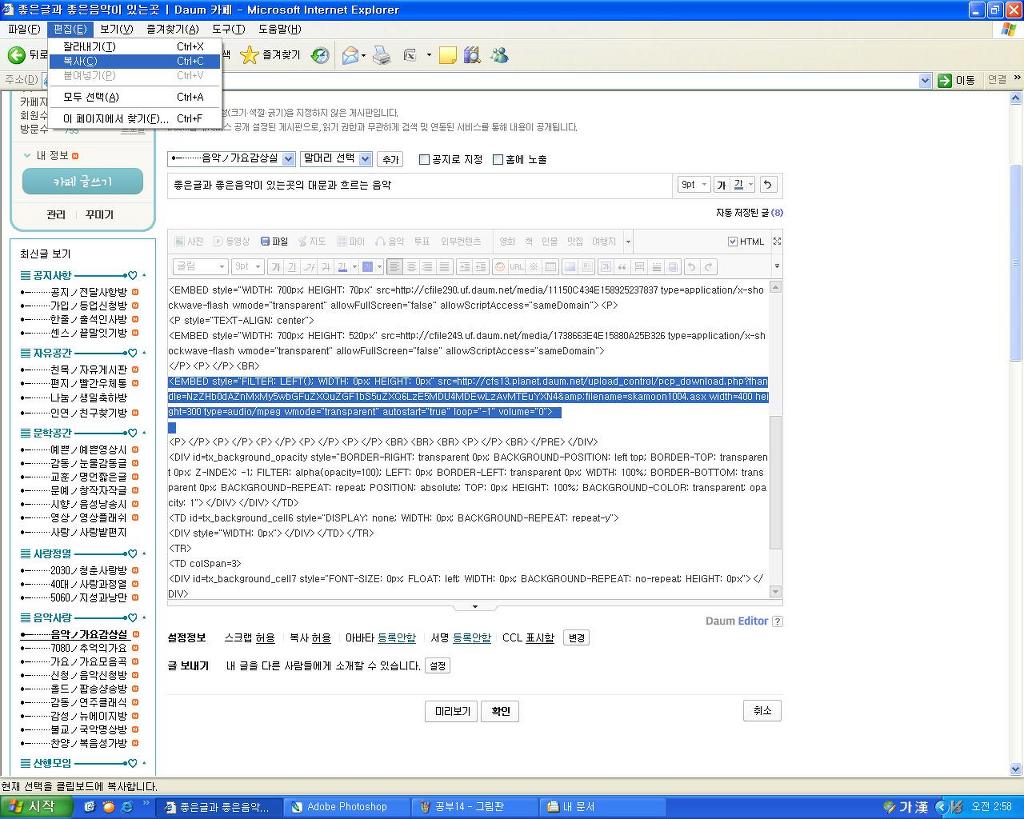Open the 음악/가요감상실 board dropdown
Screen dimensions: 1024x819
point(231,159)
